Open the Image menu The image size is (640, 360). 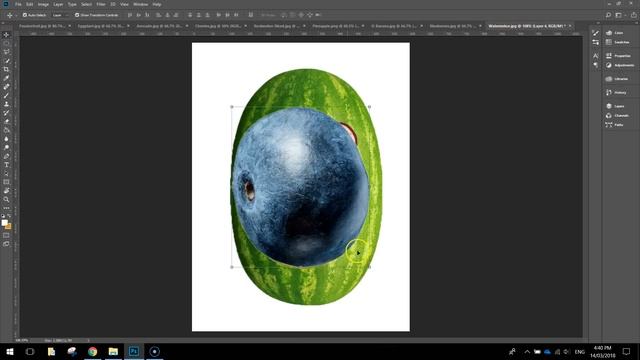[x=43, y=4]
